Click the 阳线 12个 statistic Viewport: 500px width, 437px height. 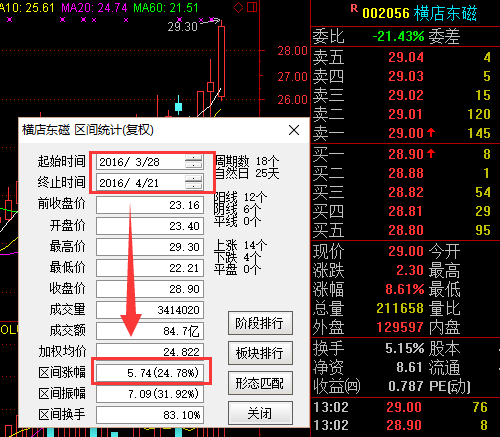[x=240, y=197]
